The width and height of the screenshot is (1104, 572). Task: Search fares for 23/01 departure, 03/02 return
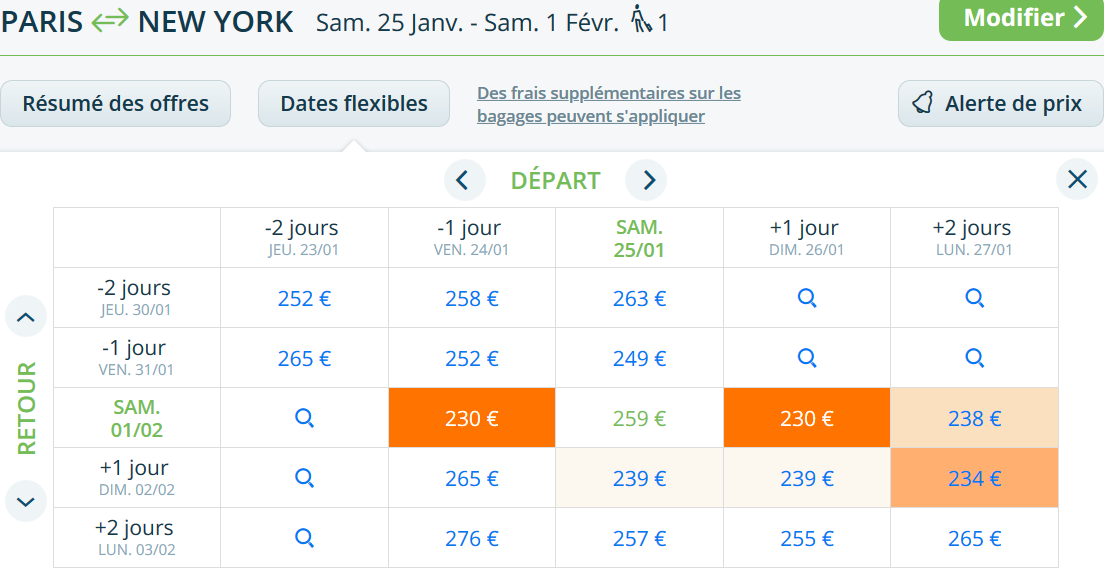coord(304,538)
